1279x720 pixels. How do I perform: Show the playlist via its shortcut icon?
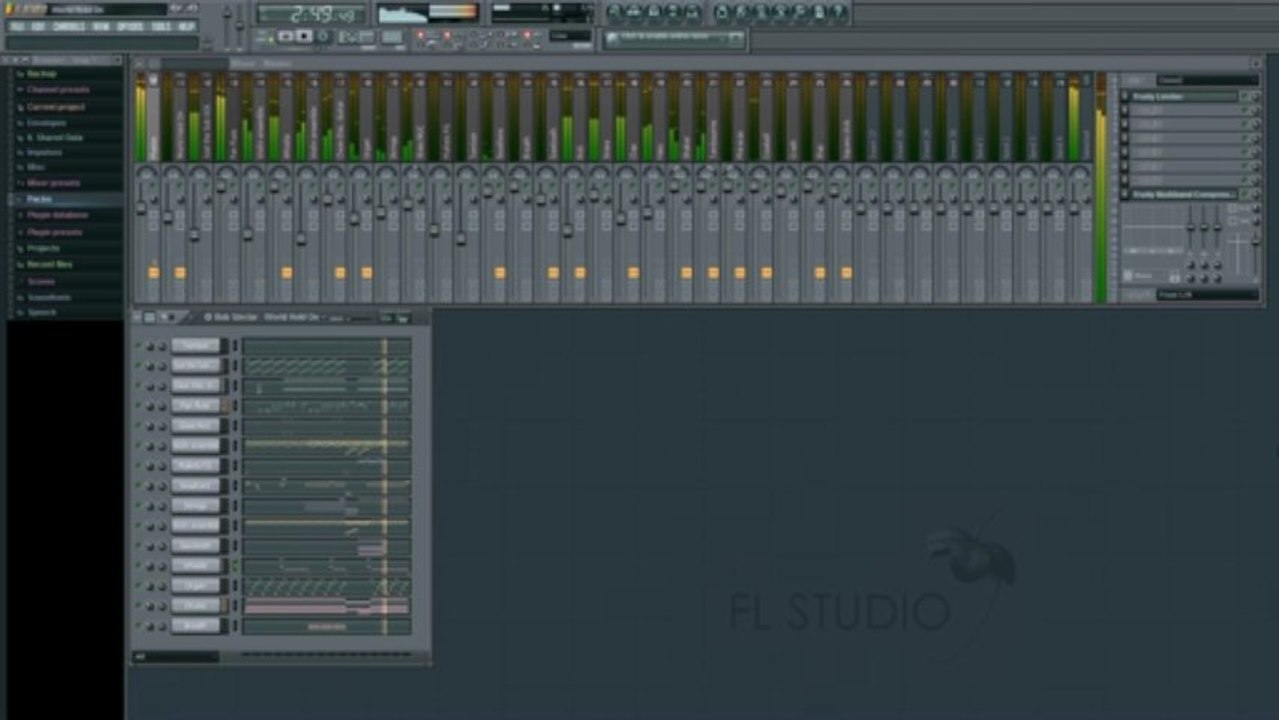(x=614, y=12)
